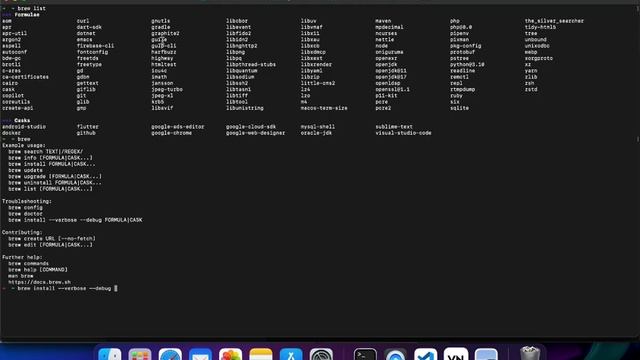Click the 'brew commands' line
640x360 pixels.
29,263
